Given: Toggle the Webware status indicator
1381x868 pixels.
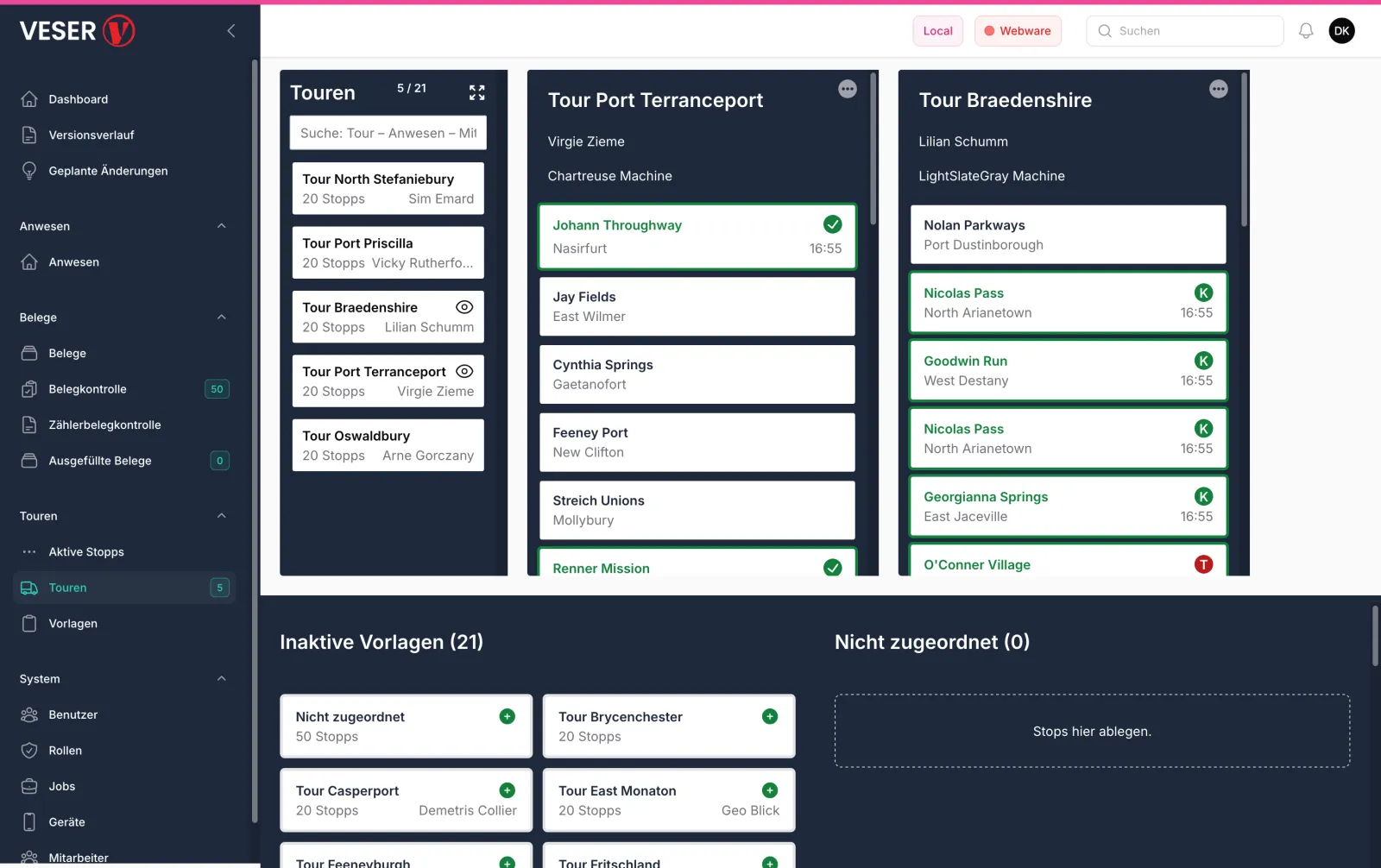Looking at the screenshot, I should (x=1018, y=30).
